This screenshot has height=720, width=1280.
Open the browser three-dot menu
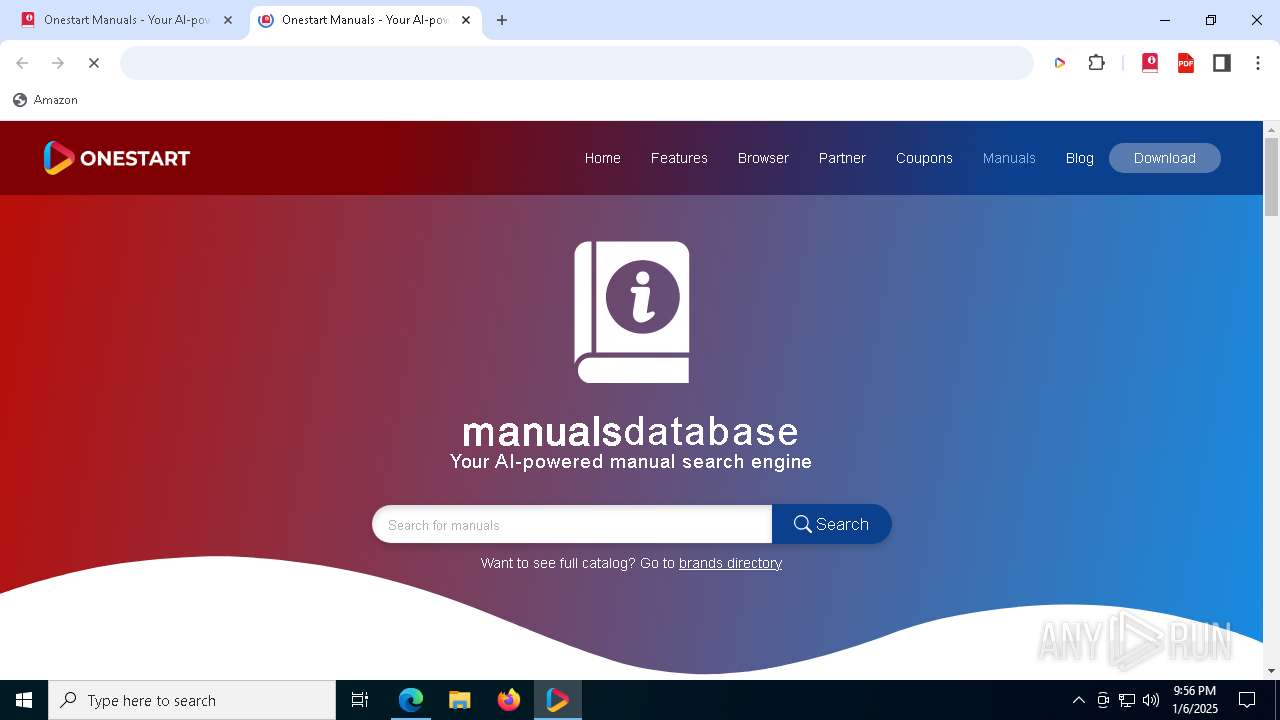pyautogui.click(x=1258, y=63)
